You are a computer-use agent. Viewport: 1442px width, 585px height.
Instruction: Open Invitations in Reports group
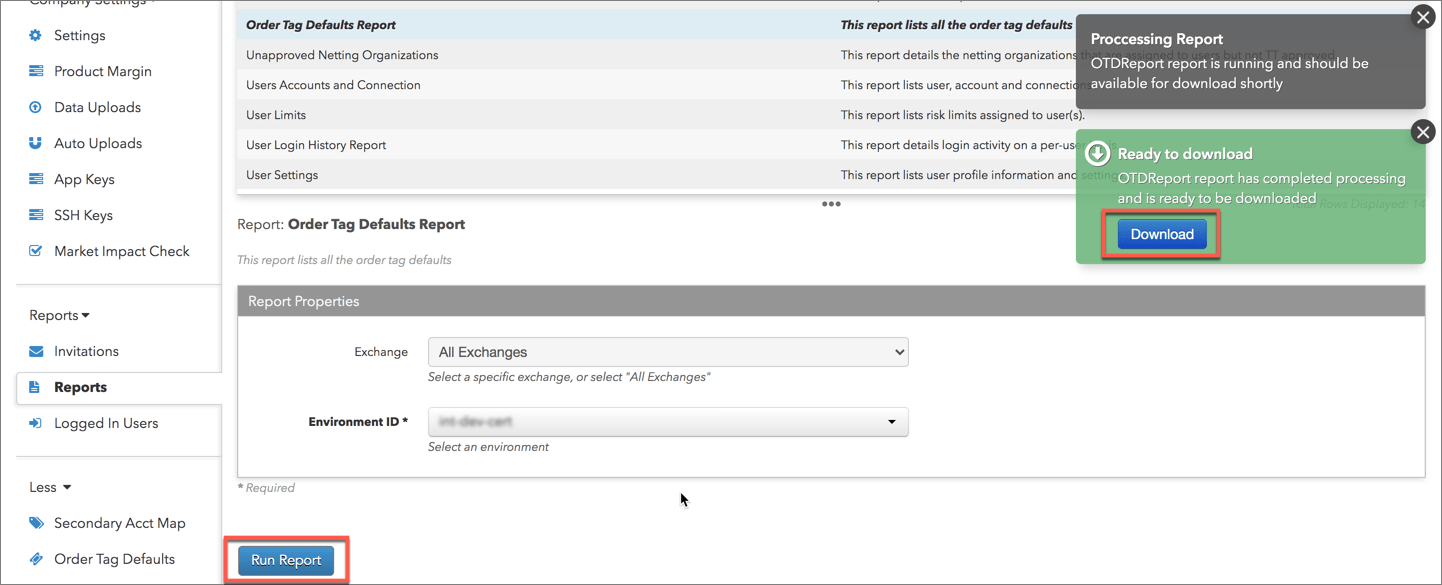pyautogui.click(x=86, y=351)
